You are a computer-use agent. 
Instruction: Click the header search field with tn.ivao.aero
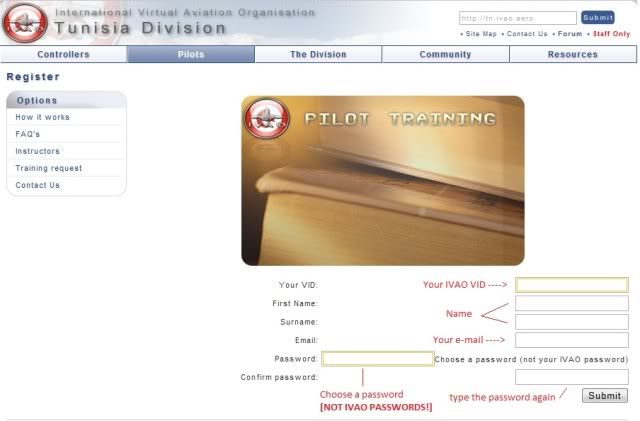coord(518,18)
